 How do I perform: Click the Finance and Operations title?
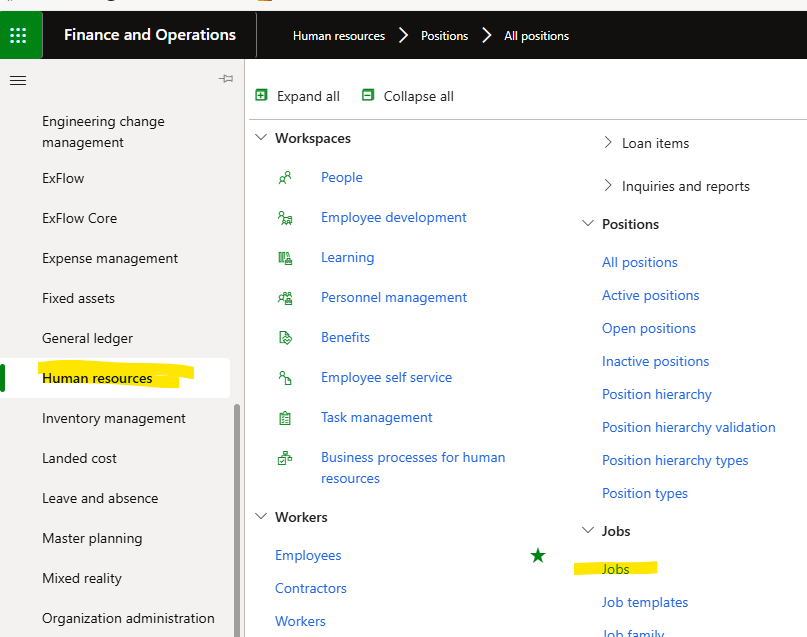click(x=150, y=34)
